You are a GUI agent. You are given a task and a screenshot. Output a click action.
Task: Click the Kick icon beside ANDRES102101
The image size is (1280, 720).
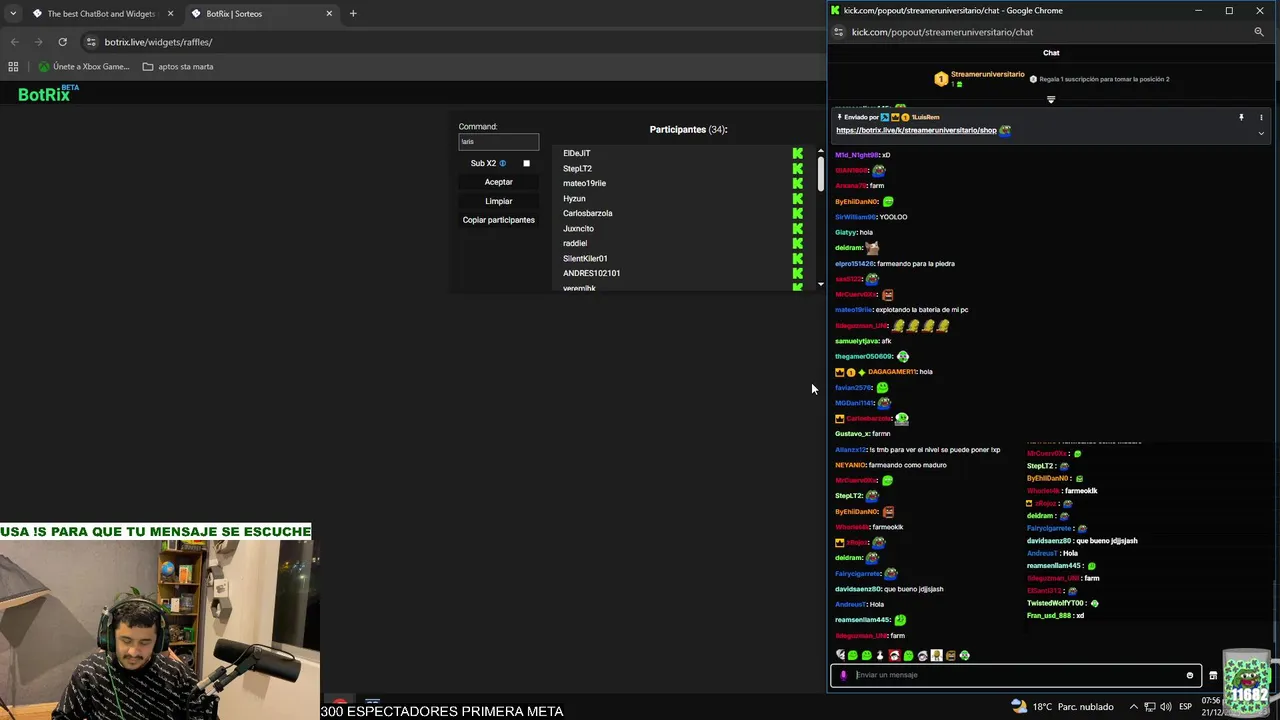coord(798,273)
